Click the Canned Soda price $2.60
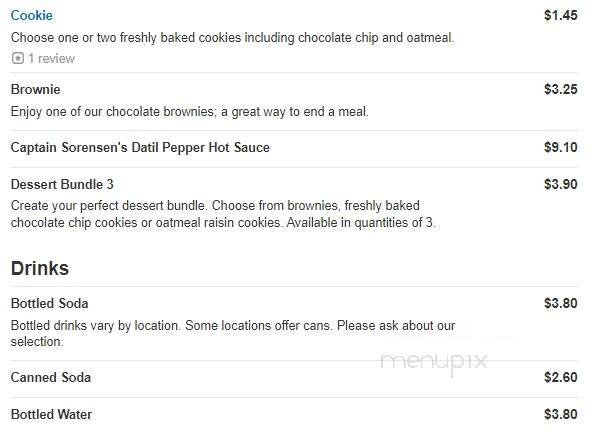 coord(560,378)
